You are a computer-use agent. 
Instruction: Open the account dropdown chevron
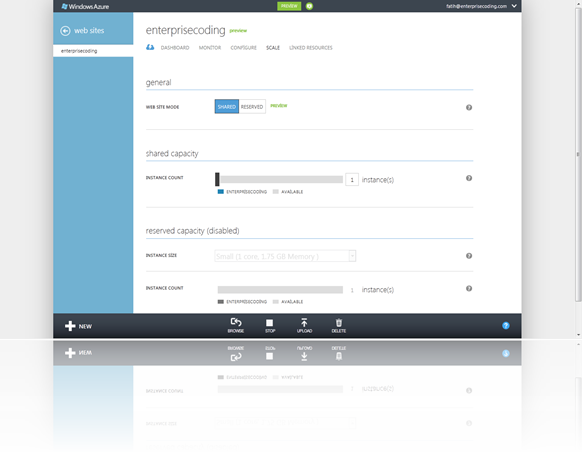514,6
